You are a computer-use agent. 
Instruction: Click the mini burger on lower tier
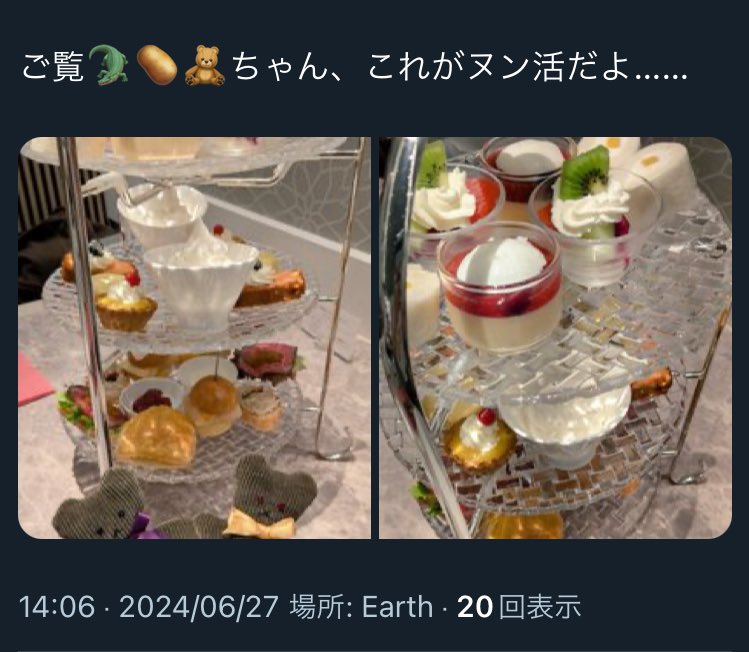pos(212,406)
